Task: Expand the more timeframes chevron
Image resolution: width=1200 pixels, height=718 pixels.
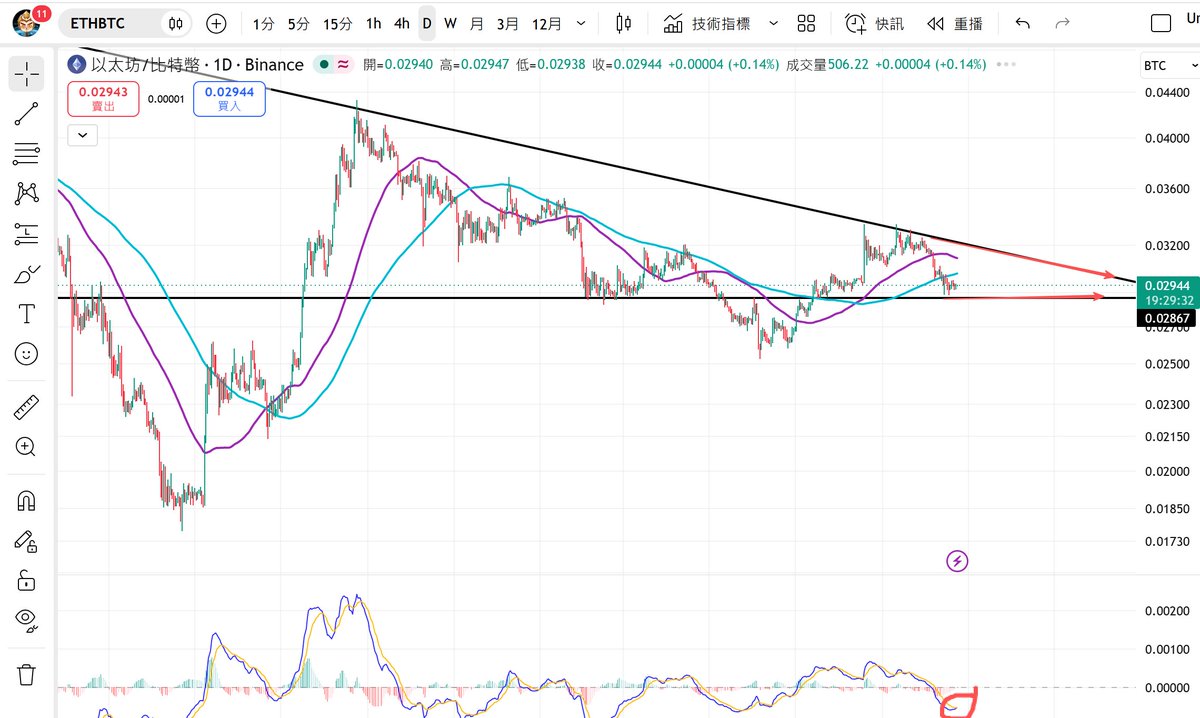Action: (x=581, y=23)
